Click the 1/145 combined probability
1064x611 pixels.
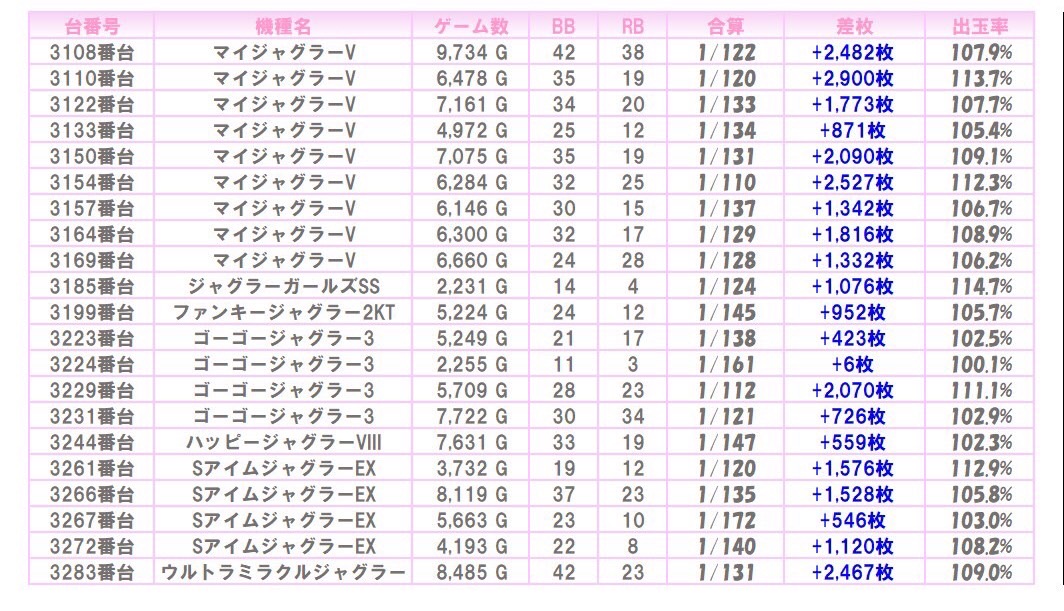pos(727,312)
